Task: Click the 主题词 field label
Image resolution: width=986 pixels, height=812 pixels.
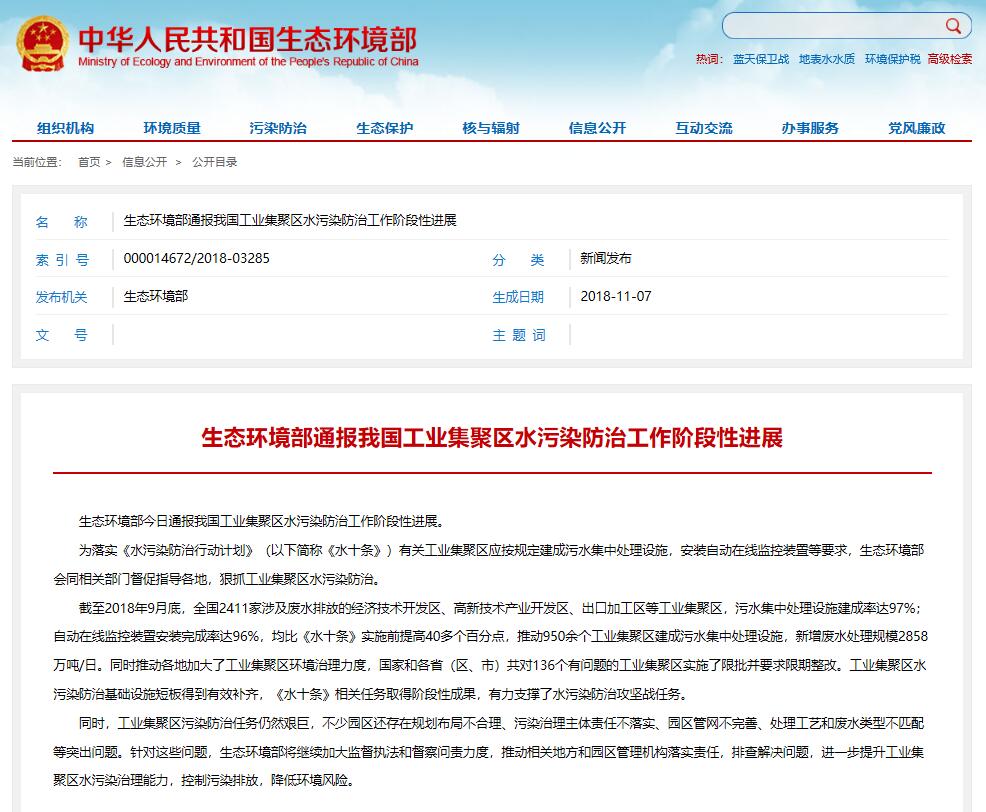Action: [519, 335]
